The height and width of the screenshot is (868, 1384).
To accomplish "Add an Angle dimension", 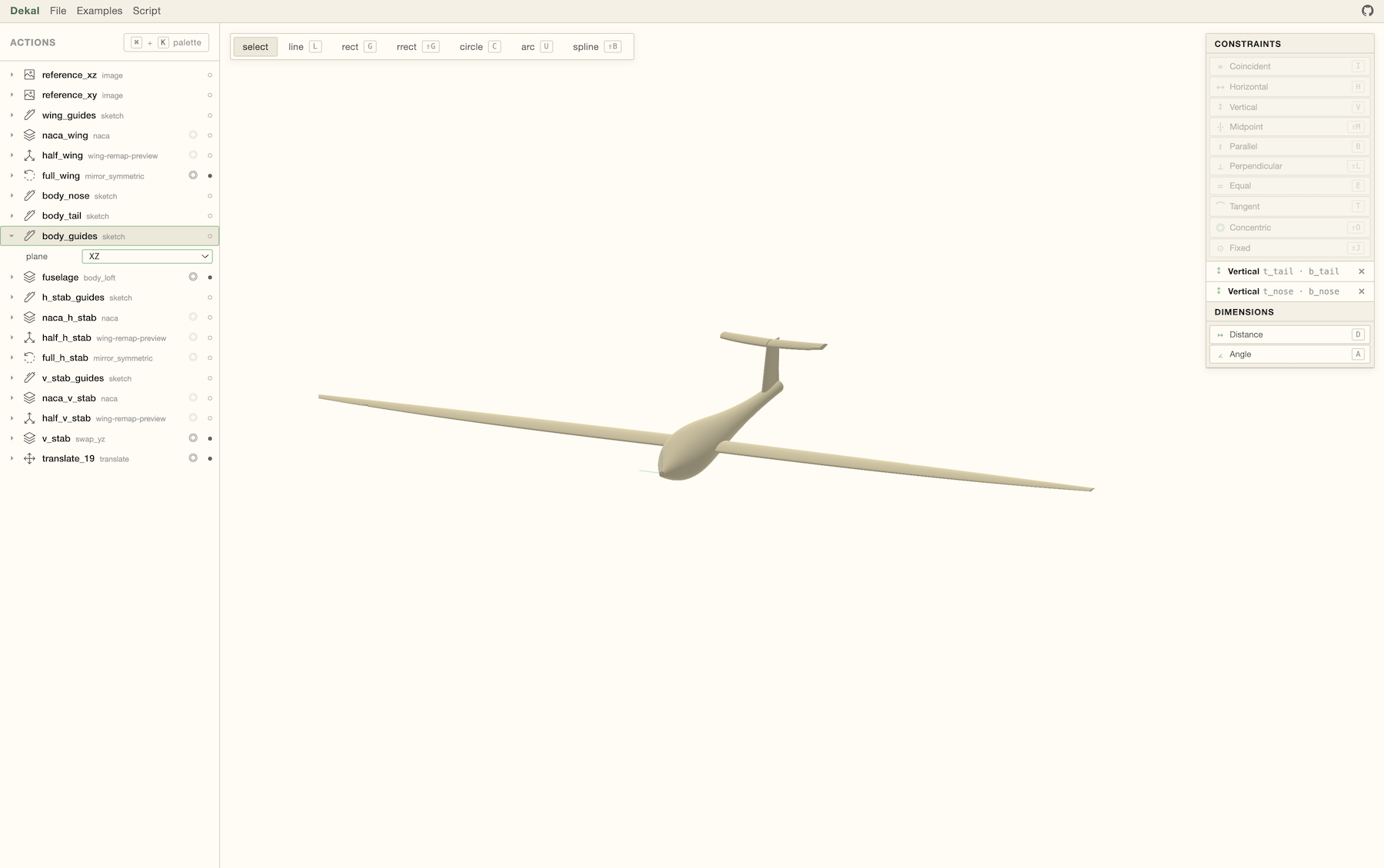I will (x=1290, y=354).
